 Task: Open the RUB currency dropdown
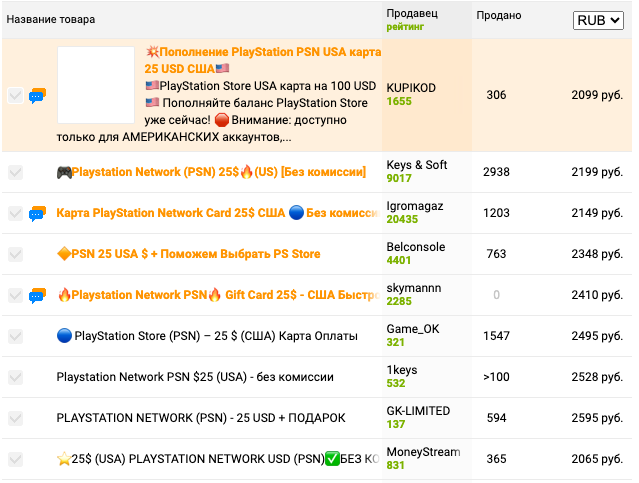click(598, 20)
